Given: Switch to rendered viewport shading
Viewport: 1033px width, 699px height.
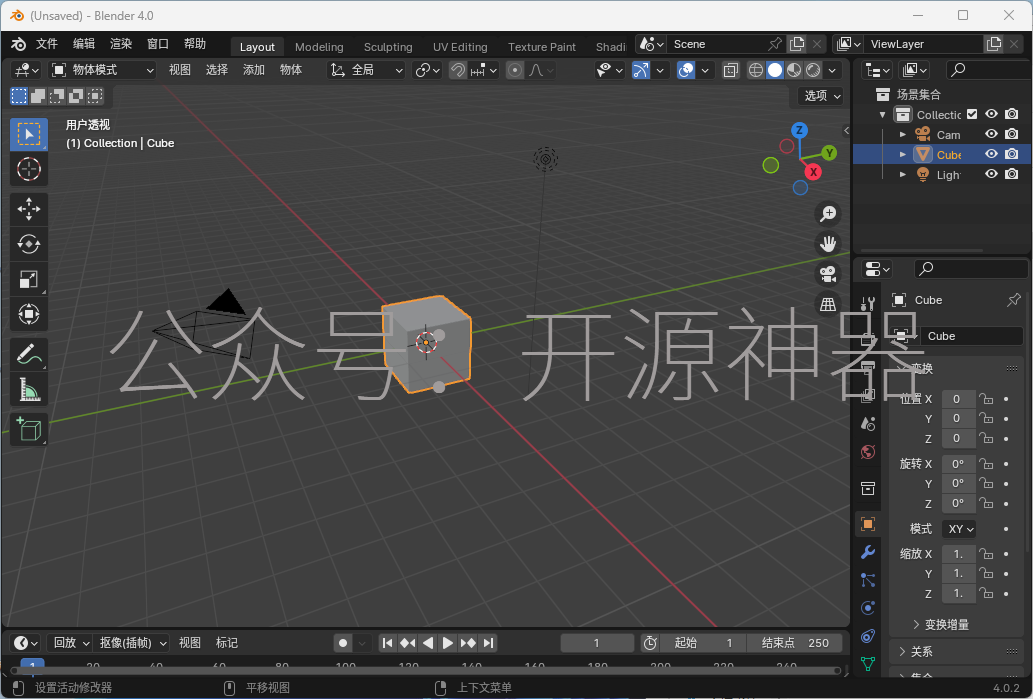Looking at the screenshot, I should tap(814, 70).
